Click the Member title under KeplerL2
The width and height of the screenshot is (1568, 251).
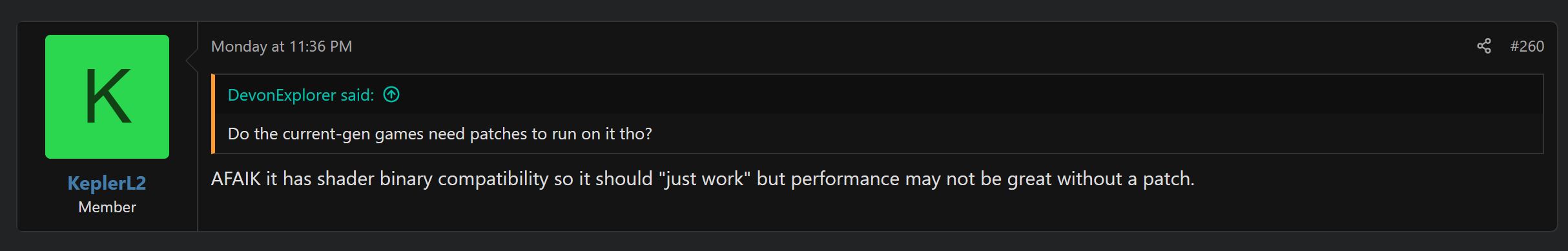[107, 207]
